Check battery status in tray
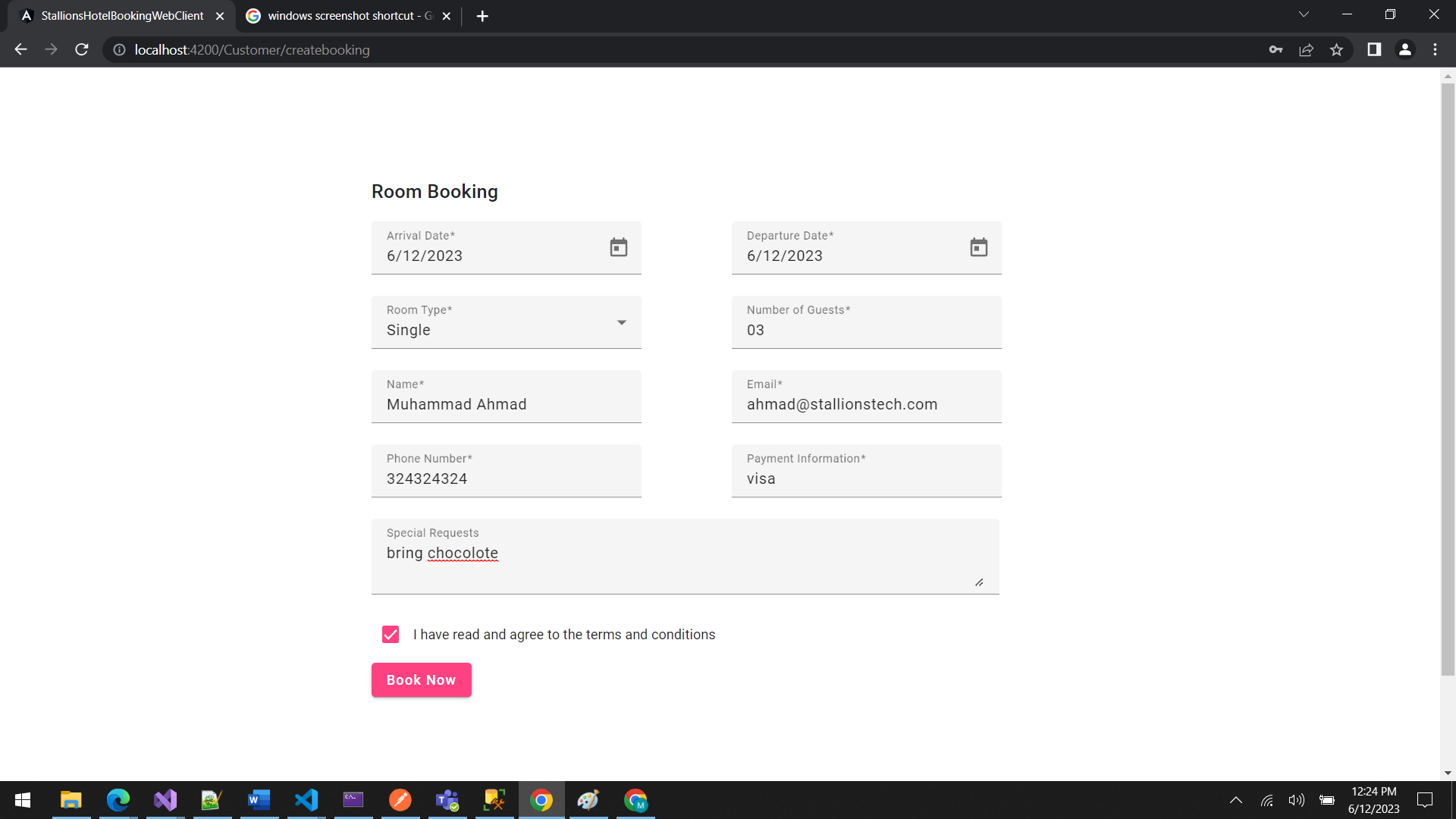1456x819 pixels. pyautogui.click(x=1327, y=800)
